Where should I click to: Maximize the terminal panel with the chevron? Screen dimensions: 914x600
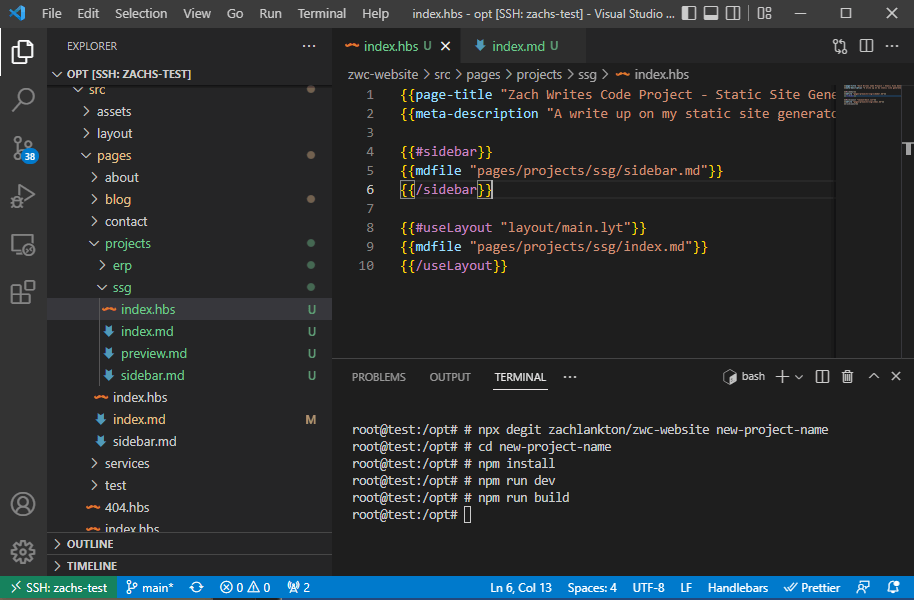tap(872, 377)
